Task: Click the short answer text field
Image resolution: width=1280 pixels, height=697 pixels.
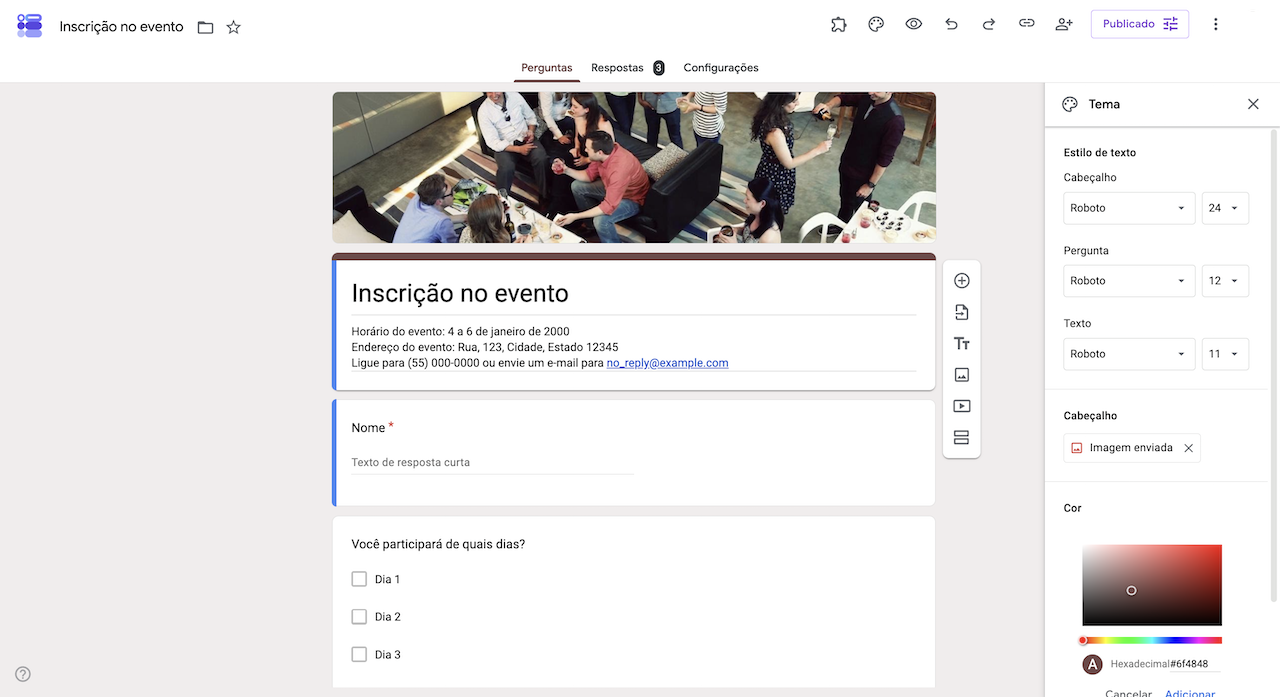Action: (x=493, y=463)
